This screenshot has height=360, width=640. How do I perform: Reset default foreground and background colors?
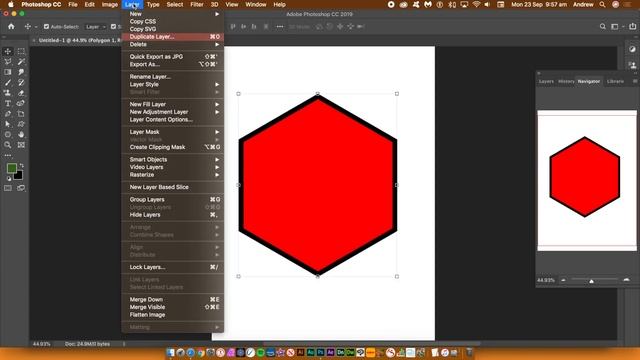[x=9, y=178]
